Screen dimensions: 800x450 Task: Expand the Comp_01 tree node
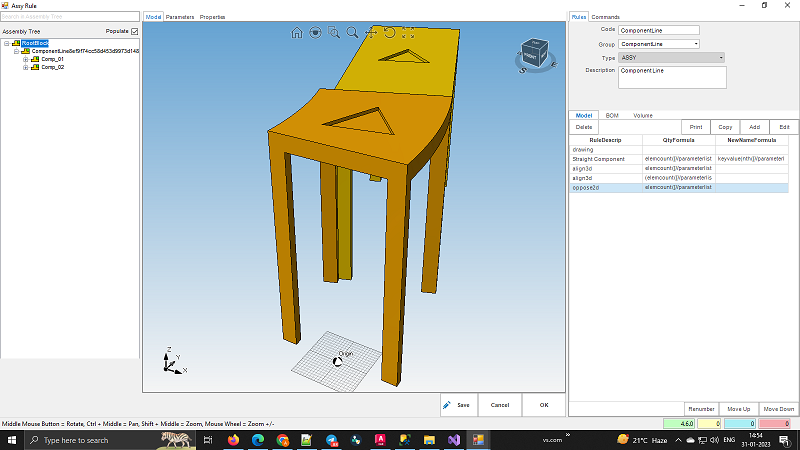25,59
